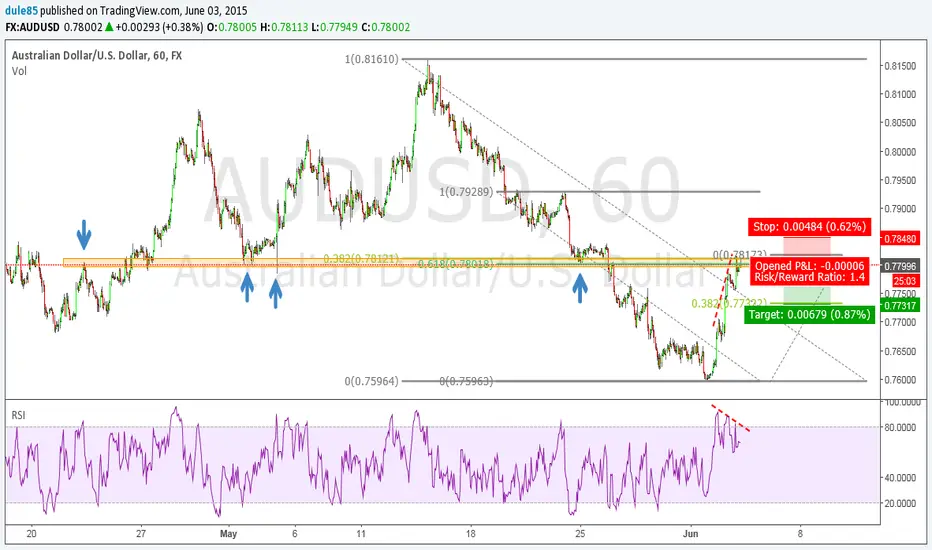Click the date axis label 18
The height and width of the screenshot is (550, 932).
[x=471, y=533]
